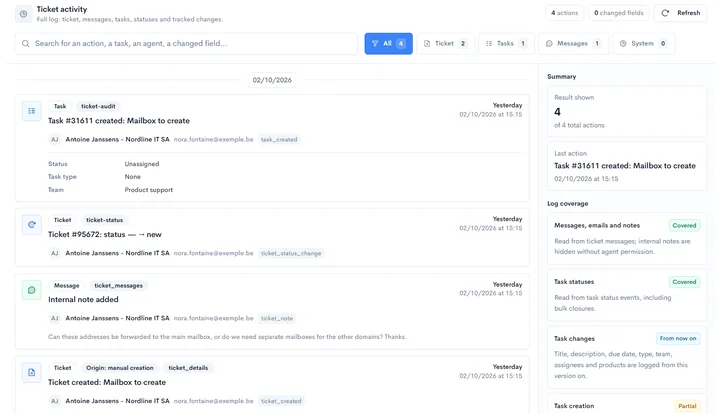This screenshot has height=414, width=720.
Task: Click the 02/10/2026 date separator chip
Action: click(272, 80)
